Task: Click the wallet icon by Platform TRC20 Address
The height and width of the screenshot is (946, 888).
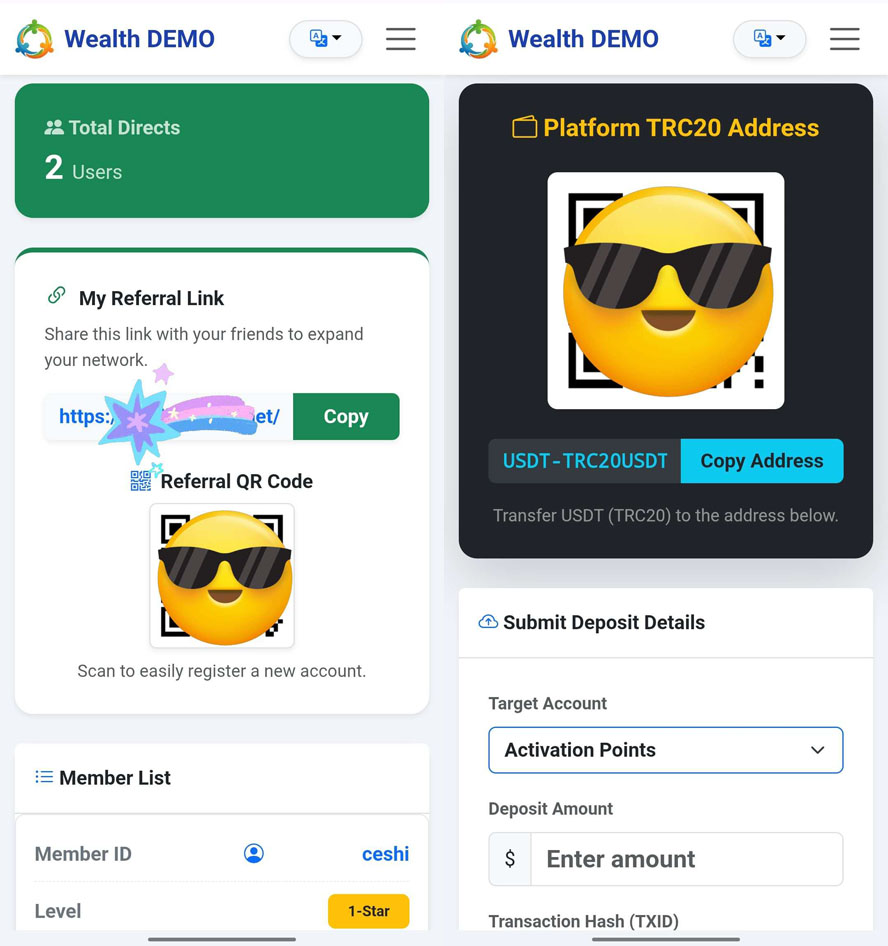Action: pyautogui.click(x=524, y=127)
